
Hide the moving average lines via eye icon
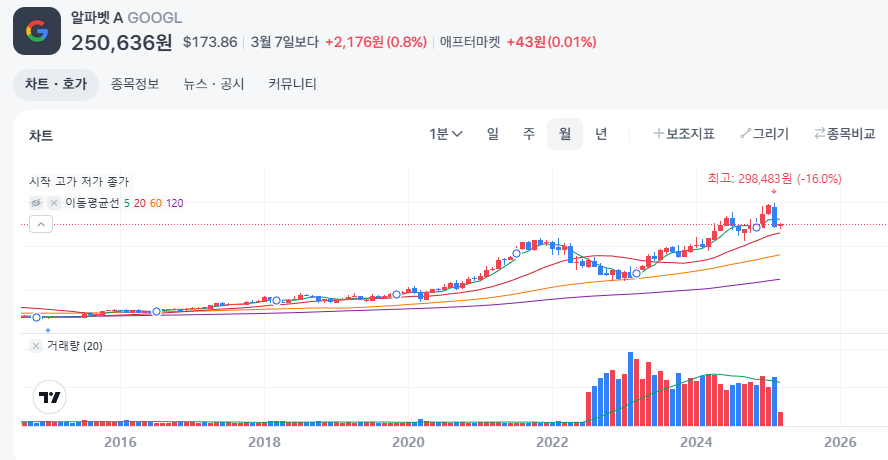coord(36,203)
